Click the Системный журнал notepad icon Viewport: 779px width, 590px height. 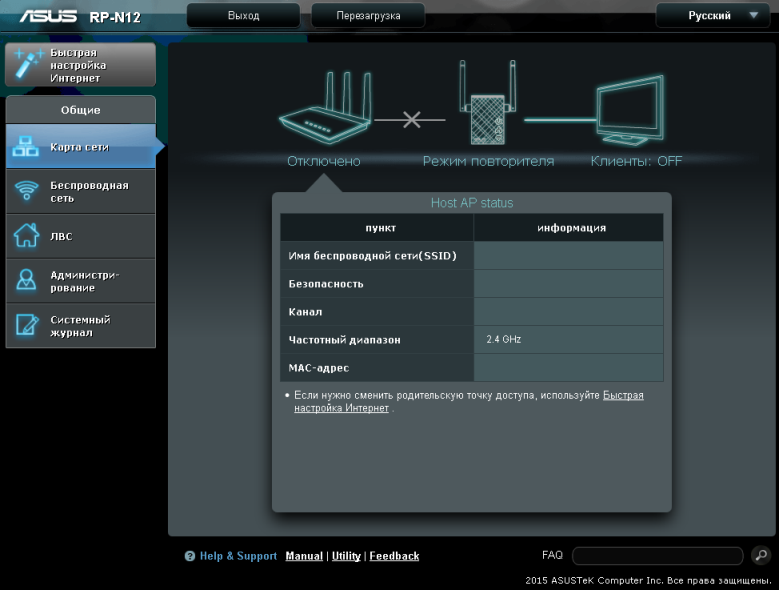pyautogui.click(x=27, y=325)
